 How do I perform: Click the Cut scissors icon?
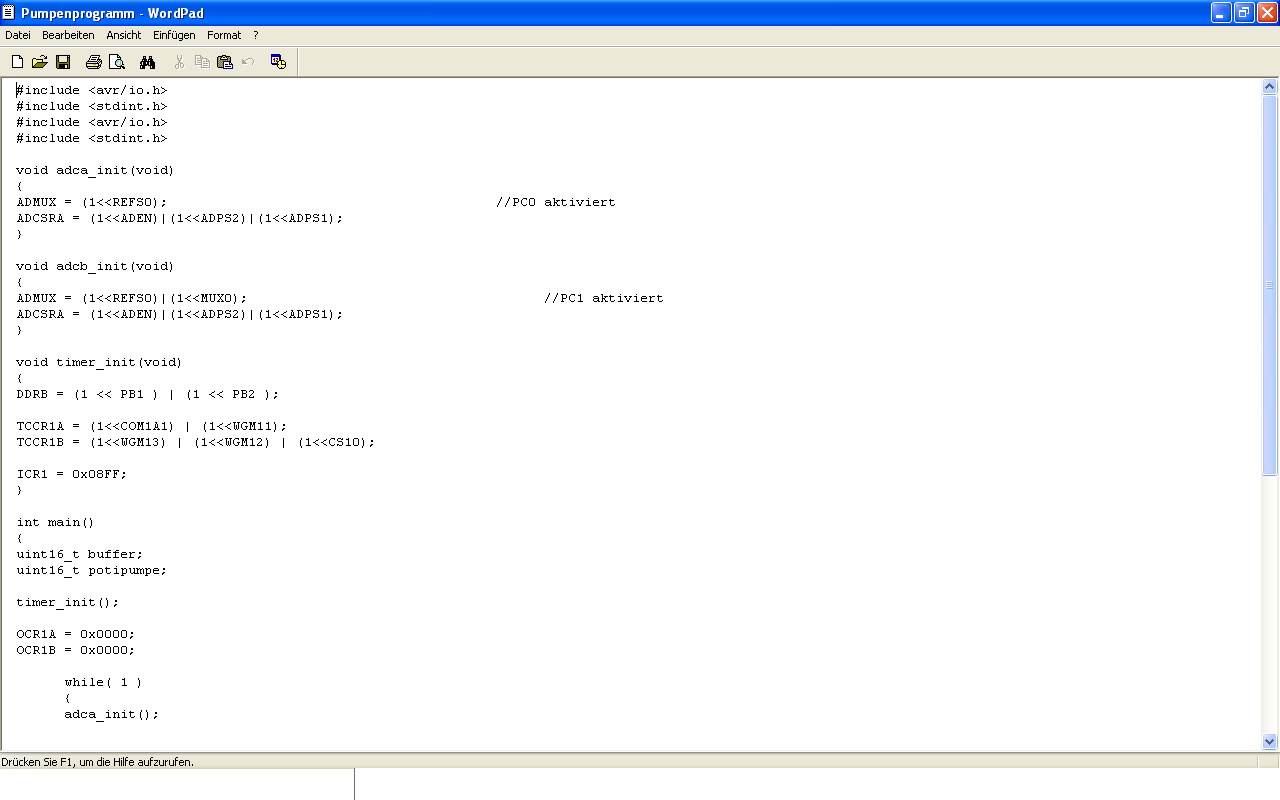click(x=179, y=62)
